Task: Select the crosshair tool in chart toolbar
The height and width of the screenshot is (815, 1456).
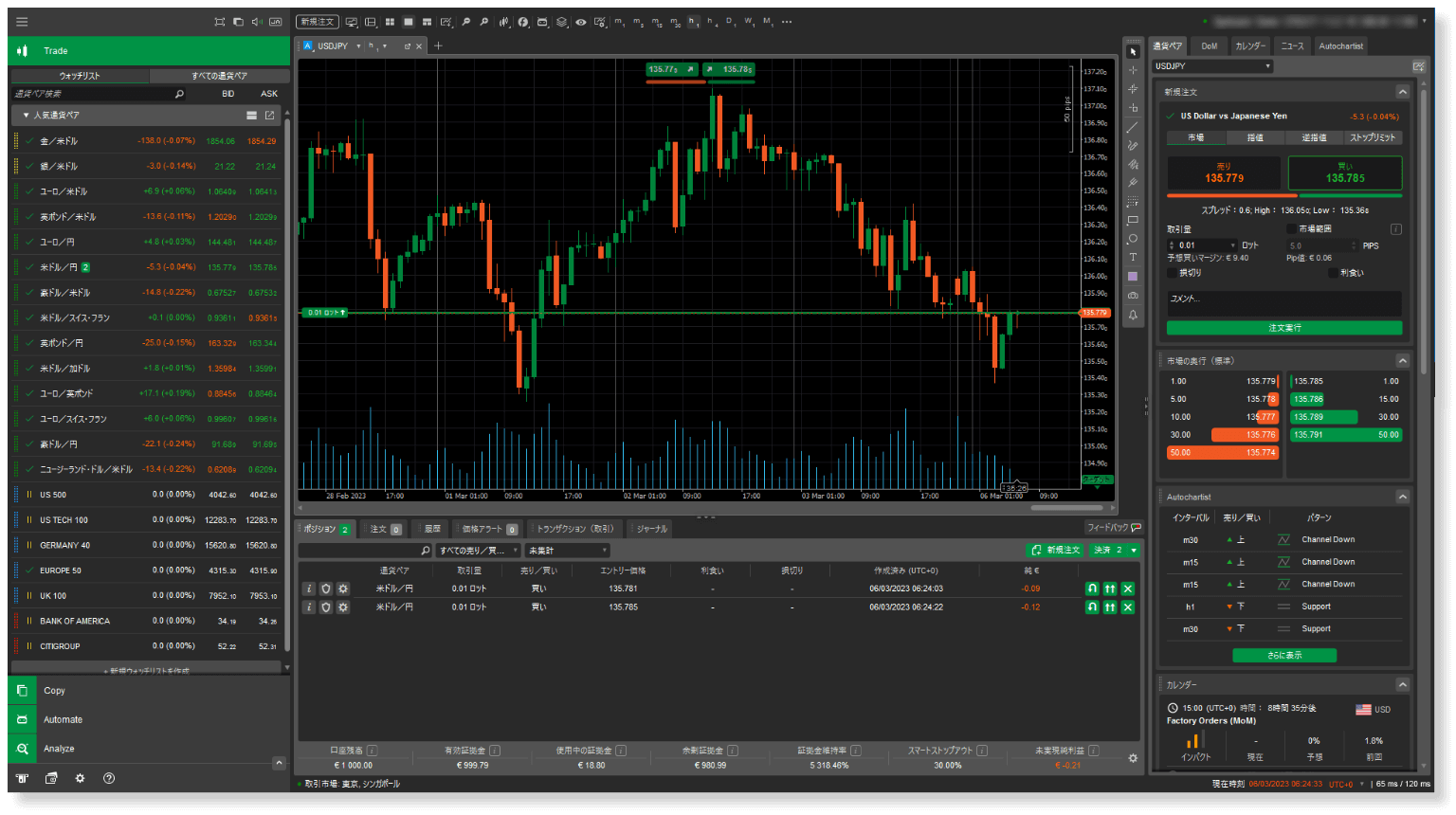Action: [1133, 70]
